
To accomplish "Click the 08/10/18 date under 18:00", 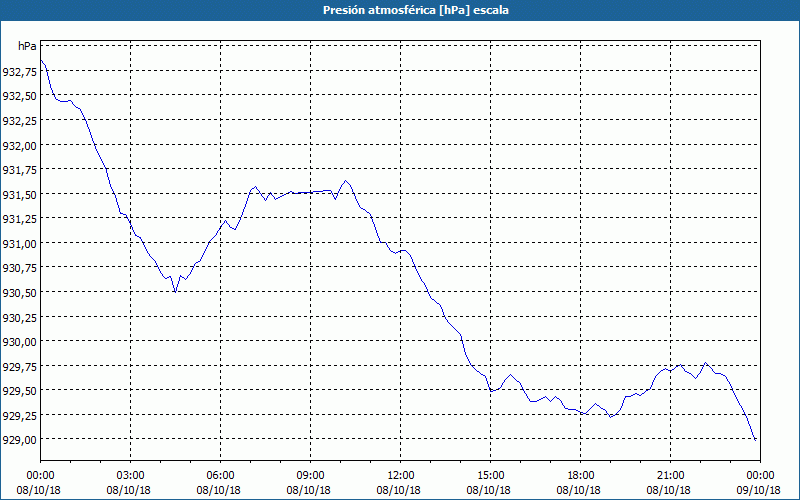I will [579, 490].
